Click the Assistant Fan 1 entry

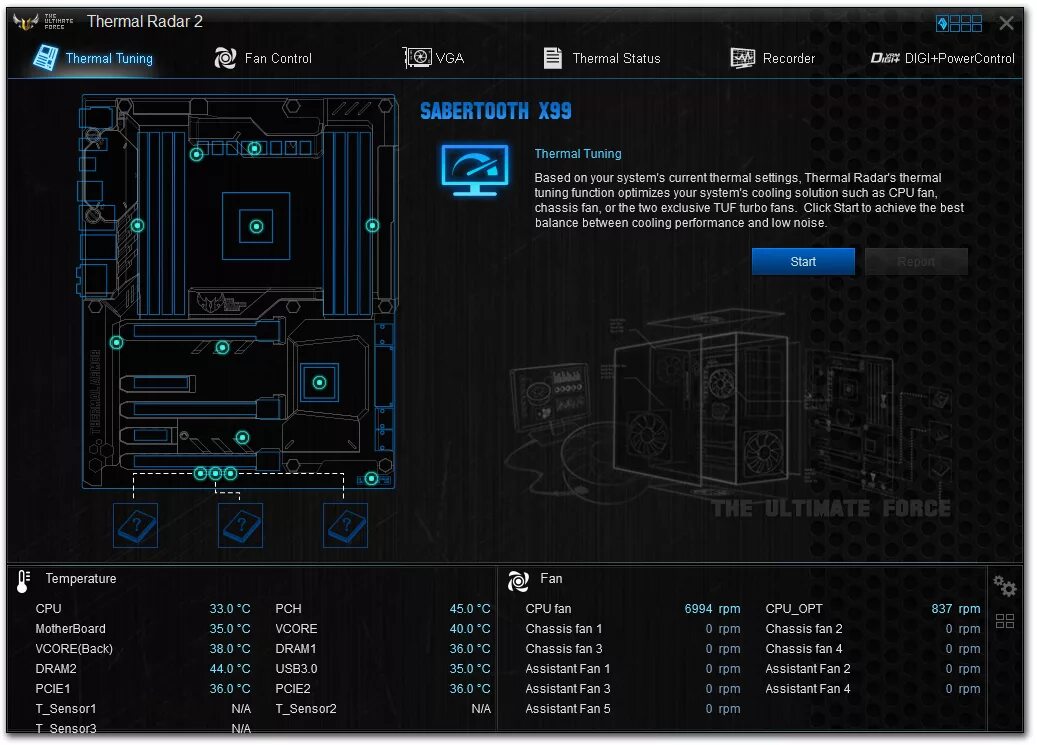(633, 669)
